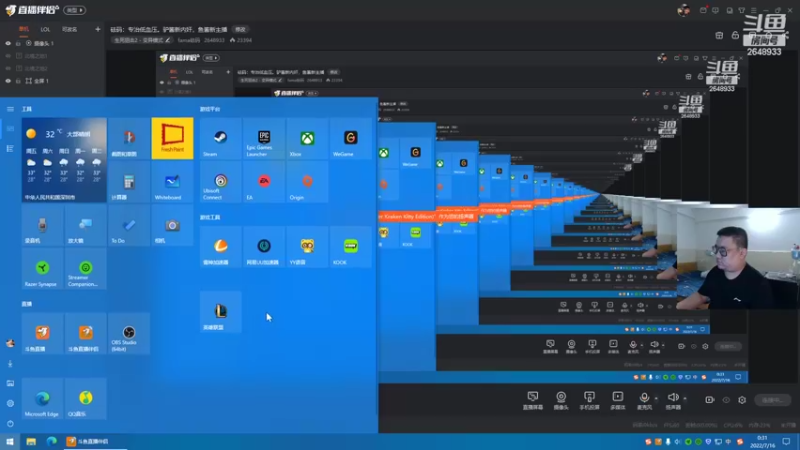Show the third dimmed hidden source layer
Viewport: 800px width, 450px height.
tap(8, 68)
